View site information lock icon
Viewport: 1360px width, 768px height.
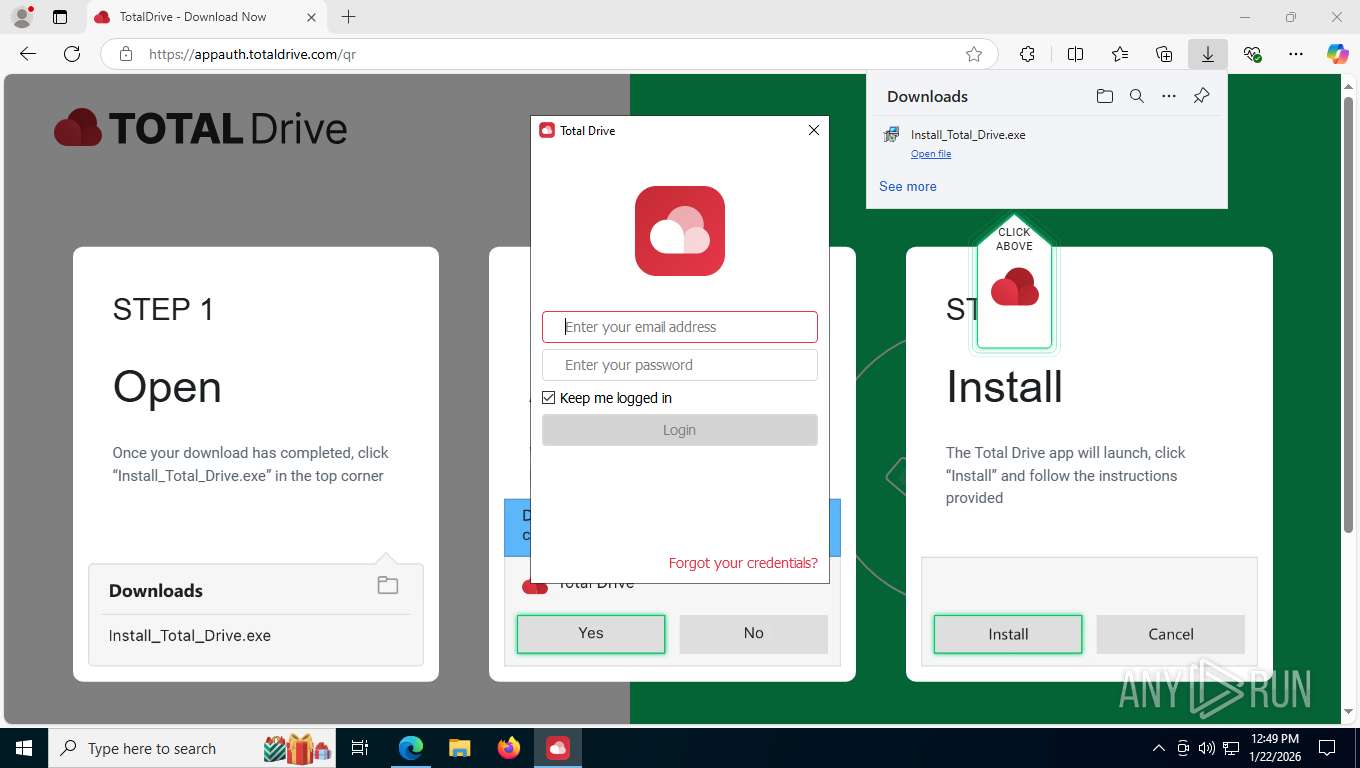(126, 54)
